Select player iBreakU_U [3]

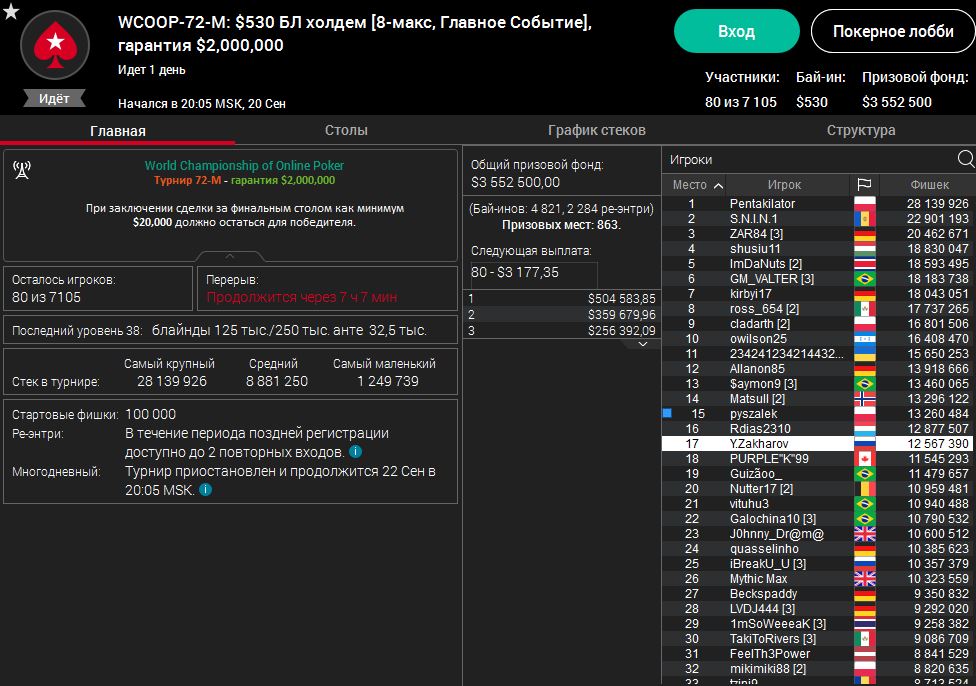[x=817, y=563]
